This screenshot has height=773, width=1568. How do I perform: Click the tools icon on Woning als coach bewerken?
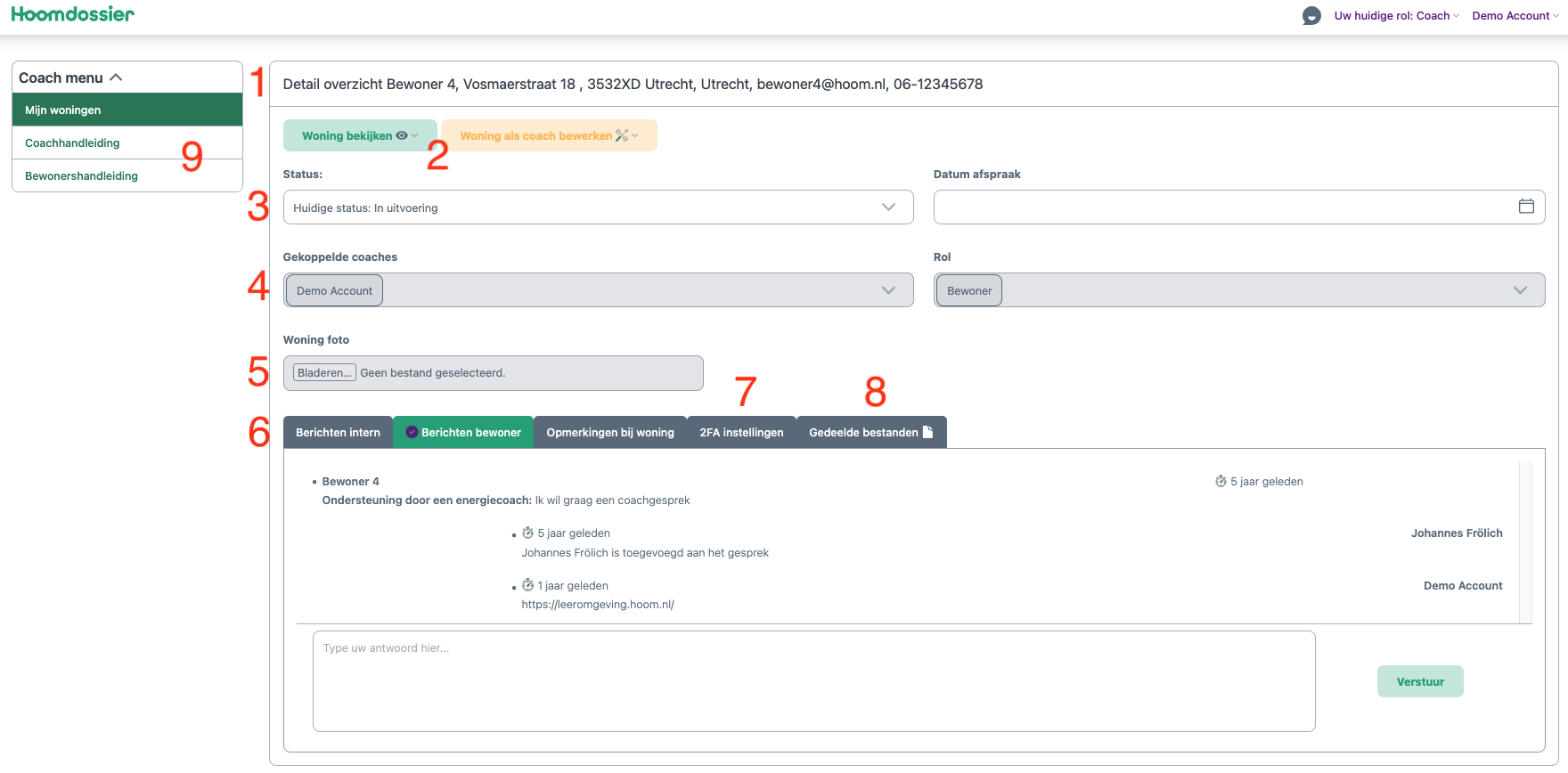click(622, 136)
